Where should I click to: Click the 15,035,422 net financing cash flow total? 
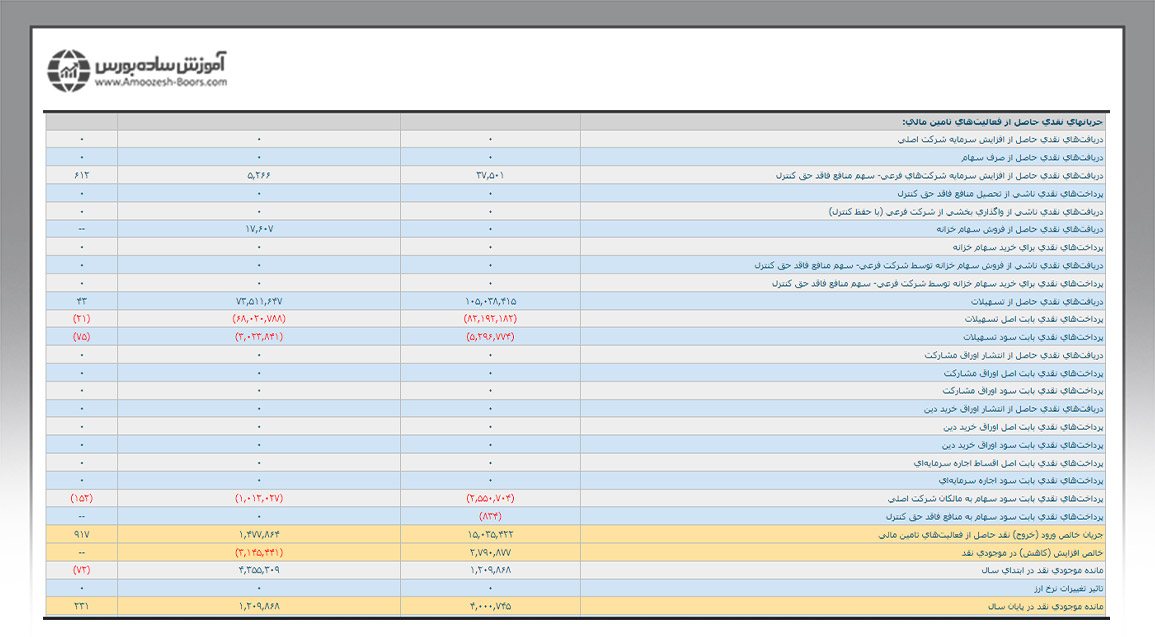click(x=490, y=534)
